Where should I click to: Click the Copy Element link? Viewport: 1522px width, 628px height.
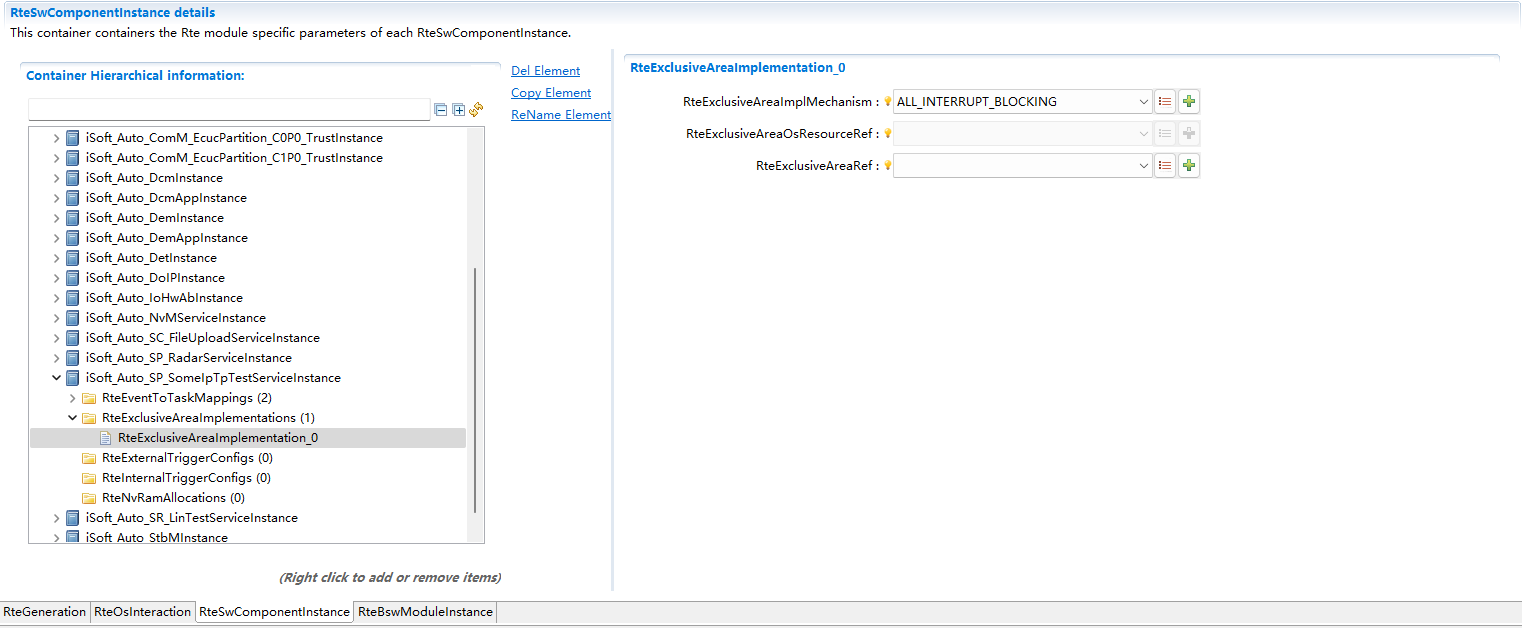coord(551,93)
